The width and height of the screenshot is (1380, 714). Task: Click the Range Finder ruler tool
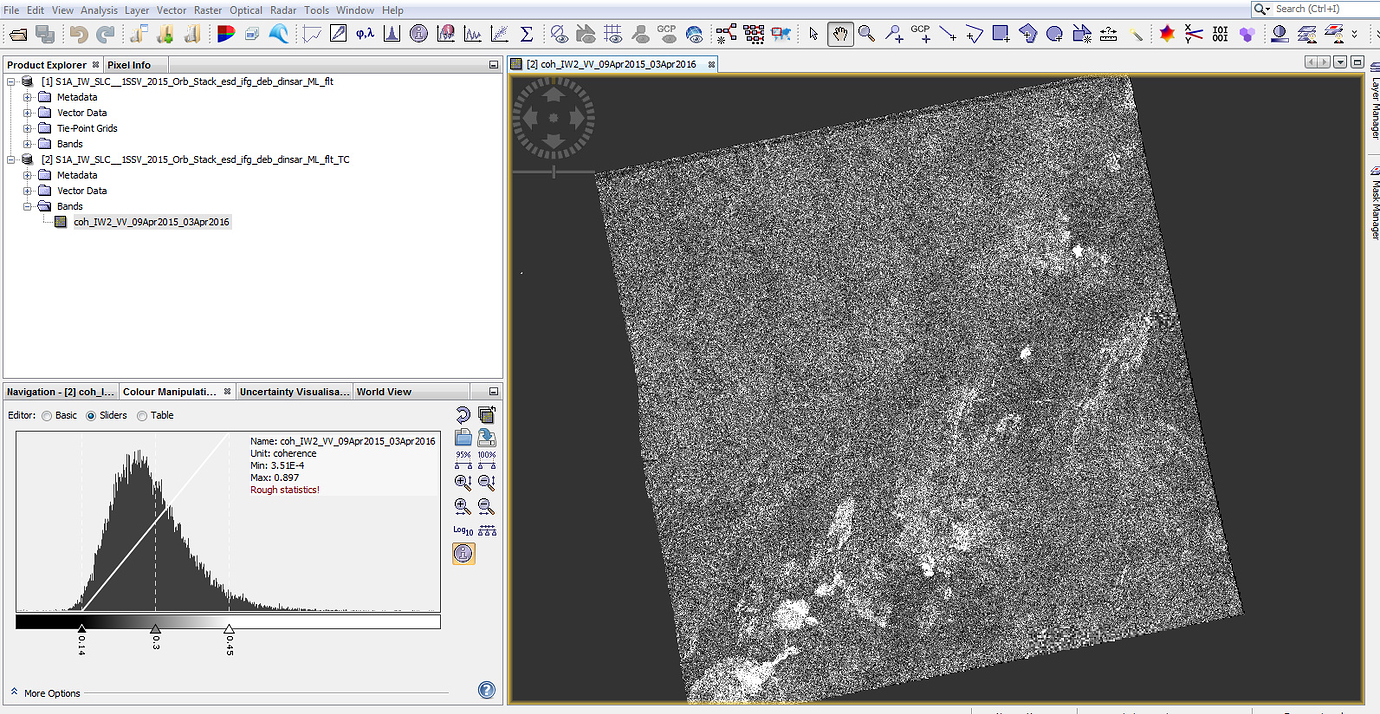click(1107, 34)
